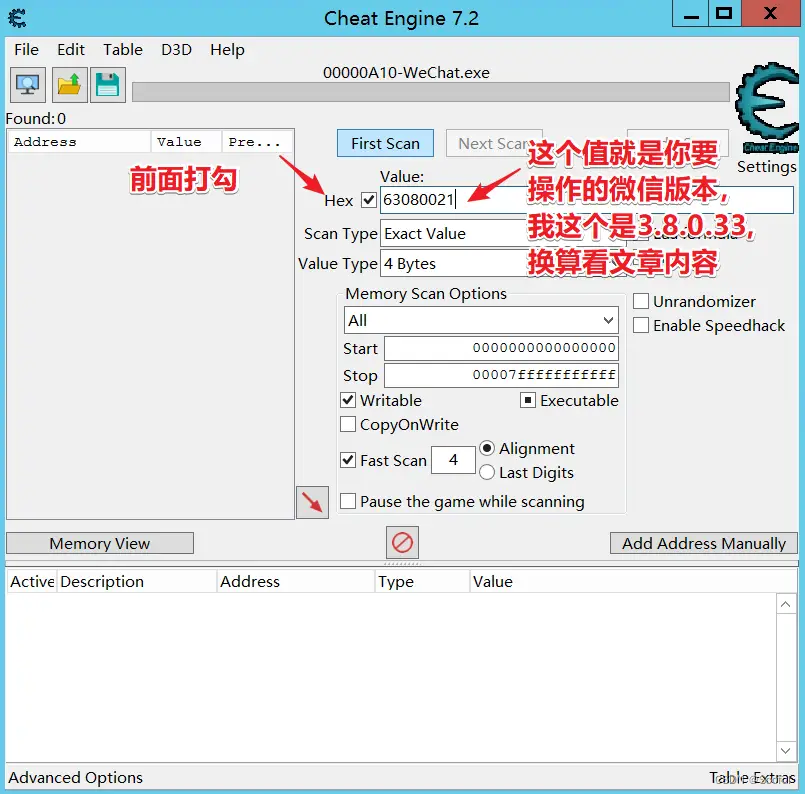Click the red clear-list prohibition icon
This screenshot has height=794, width=805.
tap(402, 543)
